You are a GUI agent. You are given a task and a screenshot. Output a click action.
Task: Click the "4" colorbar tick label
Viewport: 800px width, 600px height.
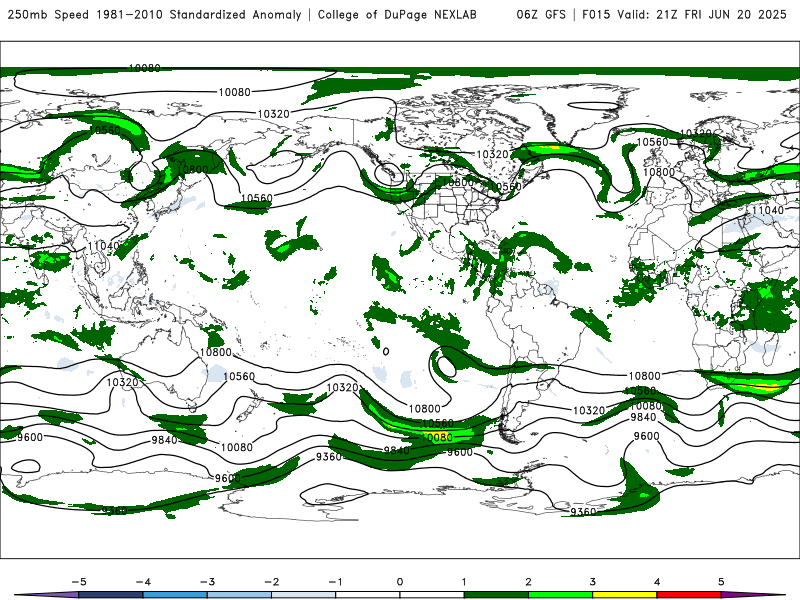click(x=657, y=582)
